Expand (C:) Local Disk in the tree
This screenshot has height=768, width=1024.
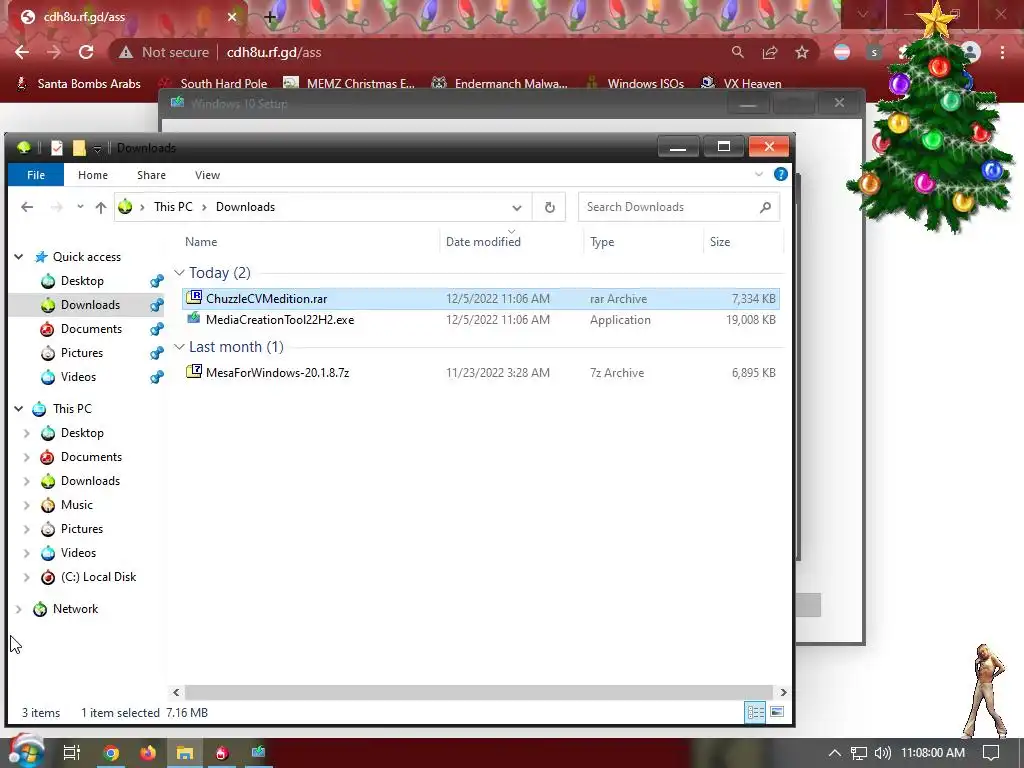27,577
